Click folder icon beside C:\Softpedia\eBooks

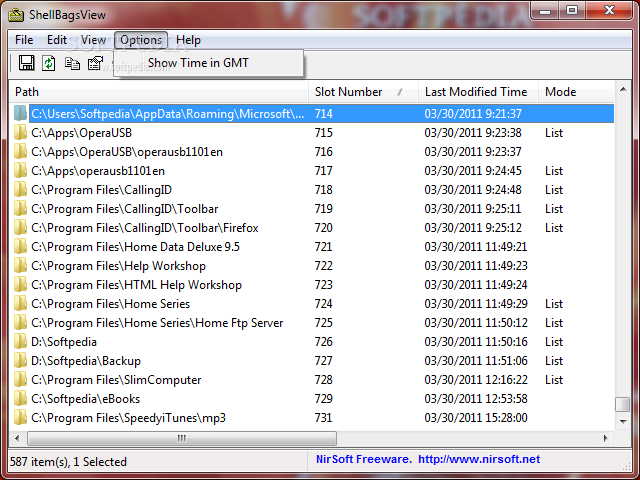(20, 399)
